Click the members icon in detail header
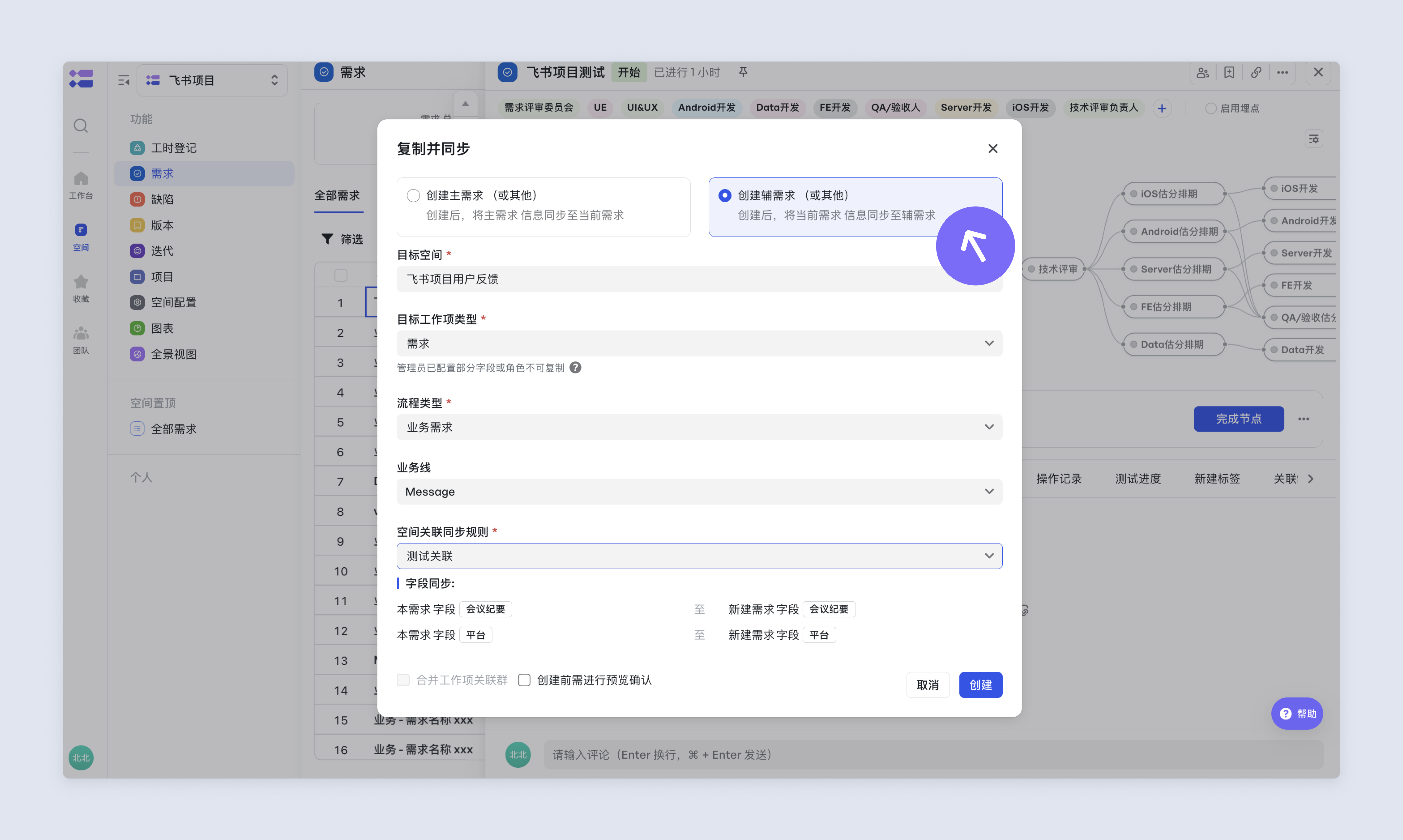This screenshot has height=840, width=1403. tap(1203, 73)
